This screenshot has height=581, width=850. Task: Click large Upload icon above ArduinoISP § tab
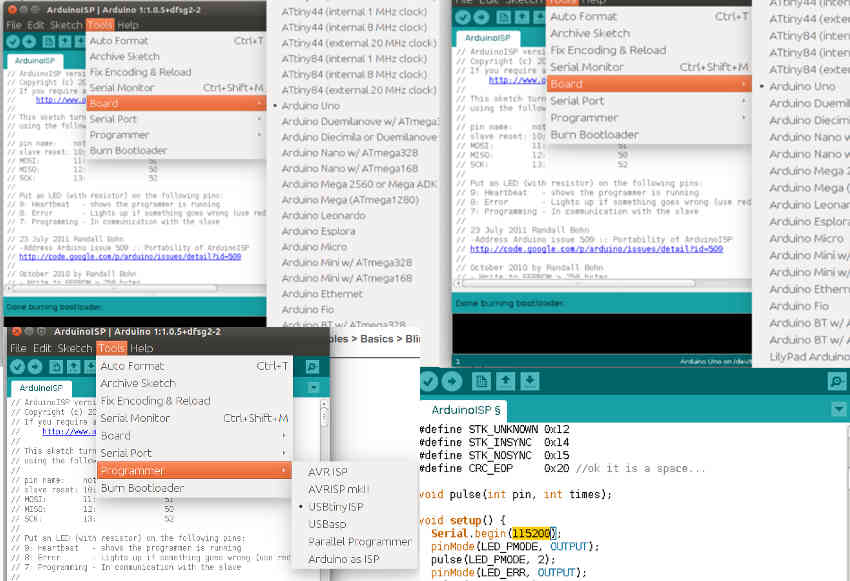[x=452, y=382]
